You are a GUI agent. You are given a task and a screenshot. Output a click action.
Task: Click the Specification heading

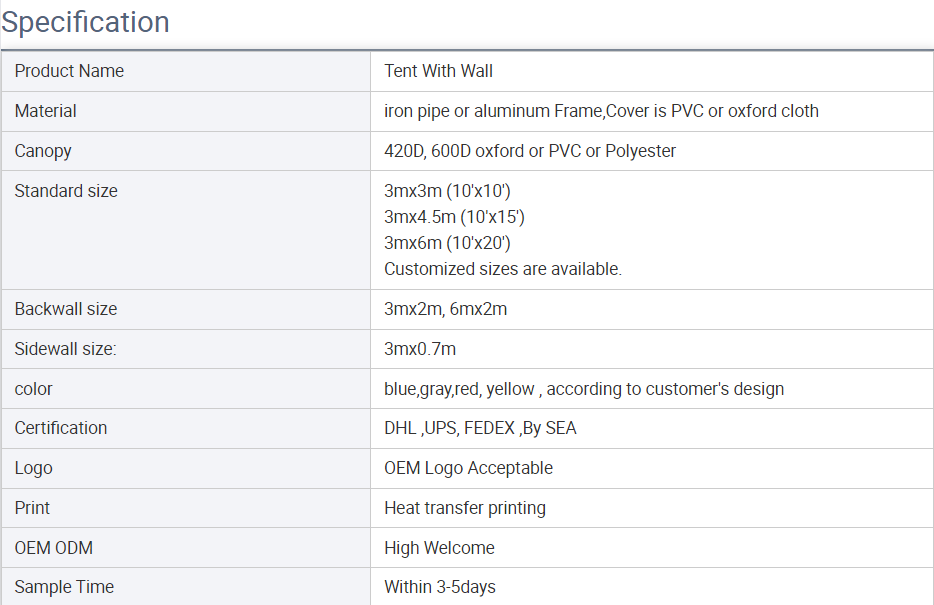coord(86,22)
